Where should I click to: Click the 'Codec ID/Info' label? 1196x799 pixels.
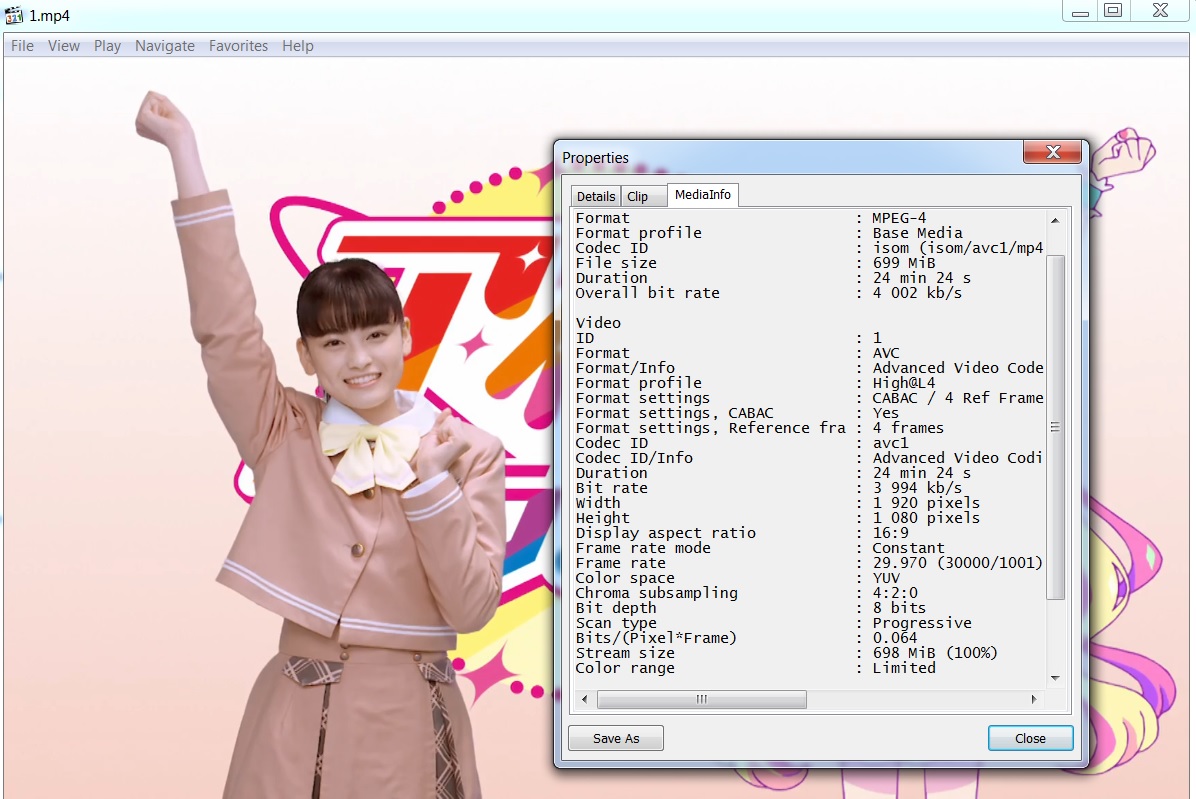point(635,458)
